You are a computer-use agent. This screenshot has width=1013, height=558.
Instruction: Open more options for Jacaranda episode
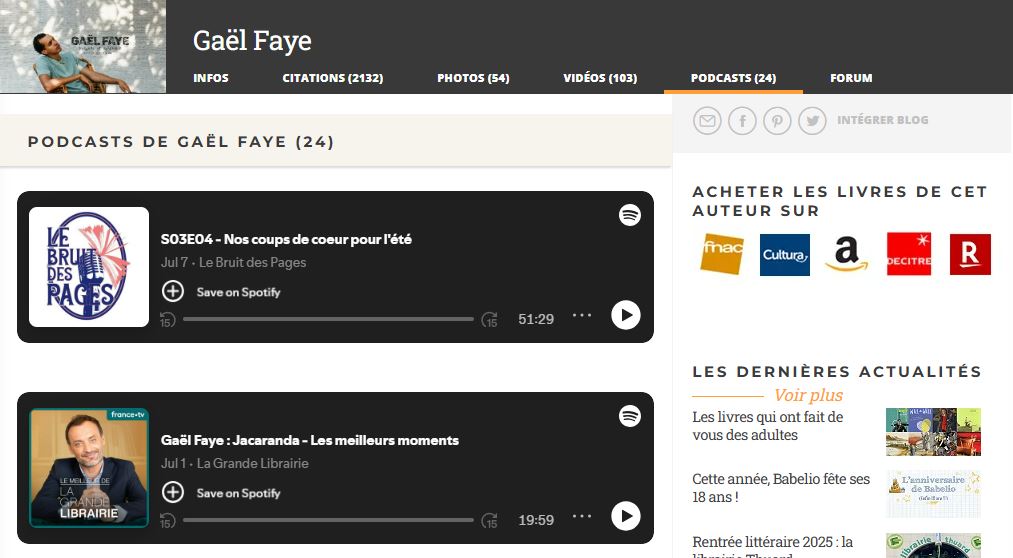click(582, 516)
